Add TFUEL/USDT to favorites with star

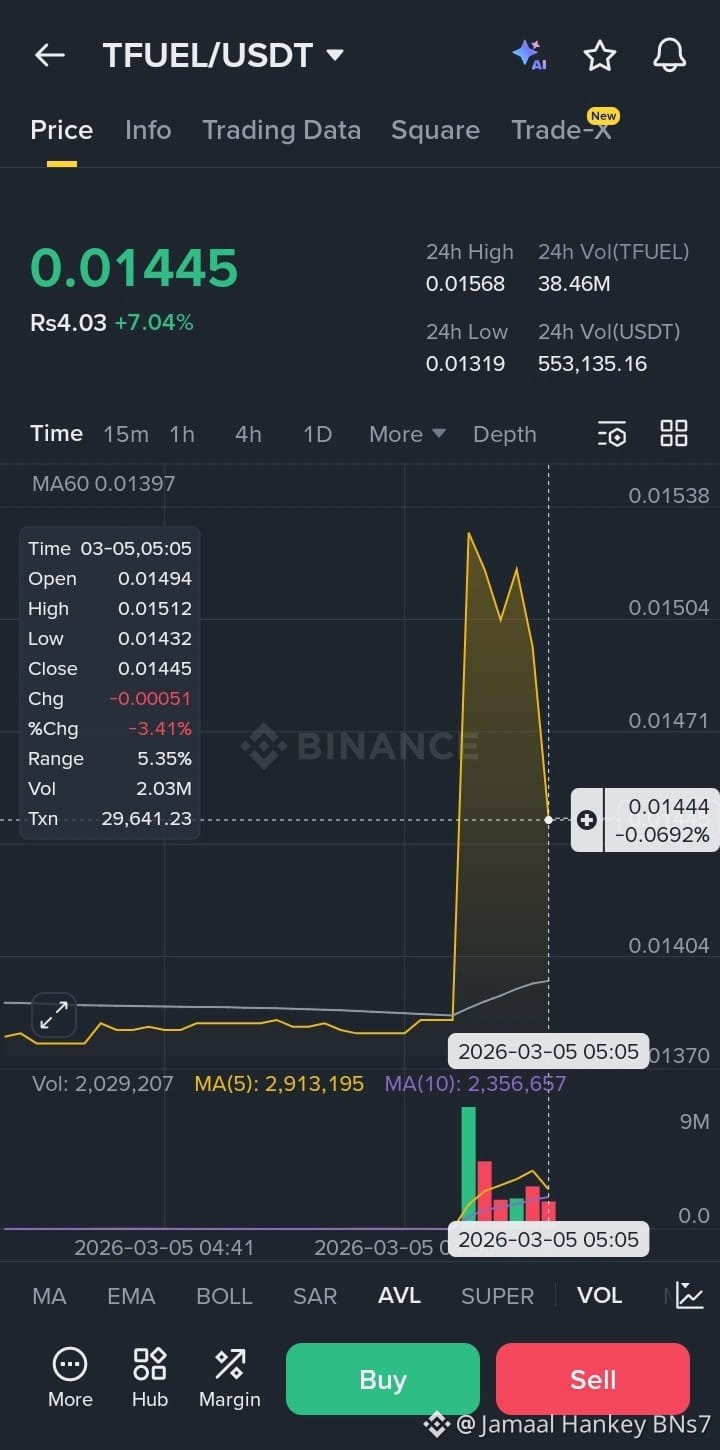click(x=599, y=55)
